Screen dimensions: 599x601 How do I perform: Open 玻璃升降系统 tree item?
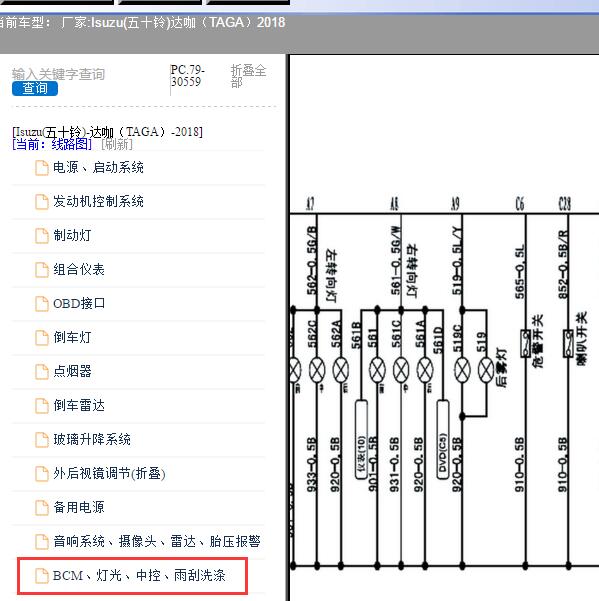tap(92, 439)
